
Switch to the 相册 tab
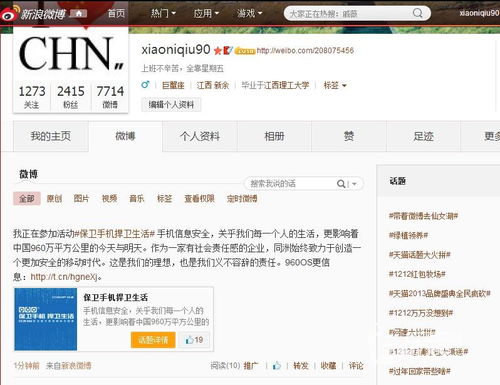click(274, 136)
